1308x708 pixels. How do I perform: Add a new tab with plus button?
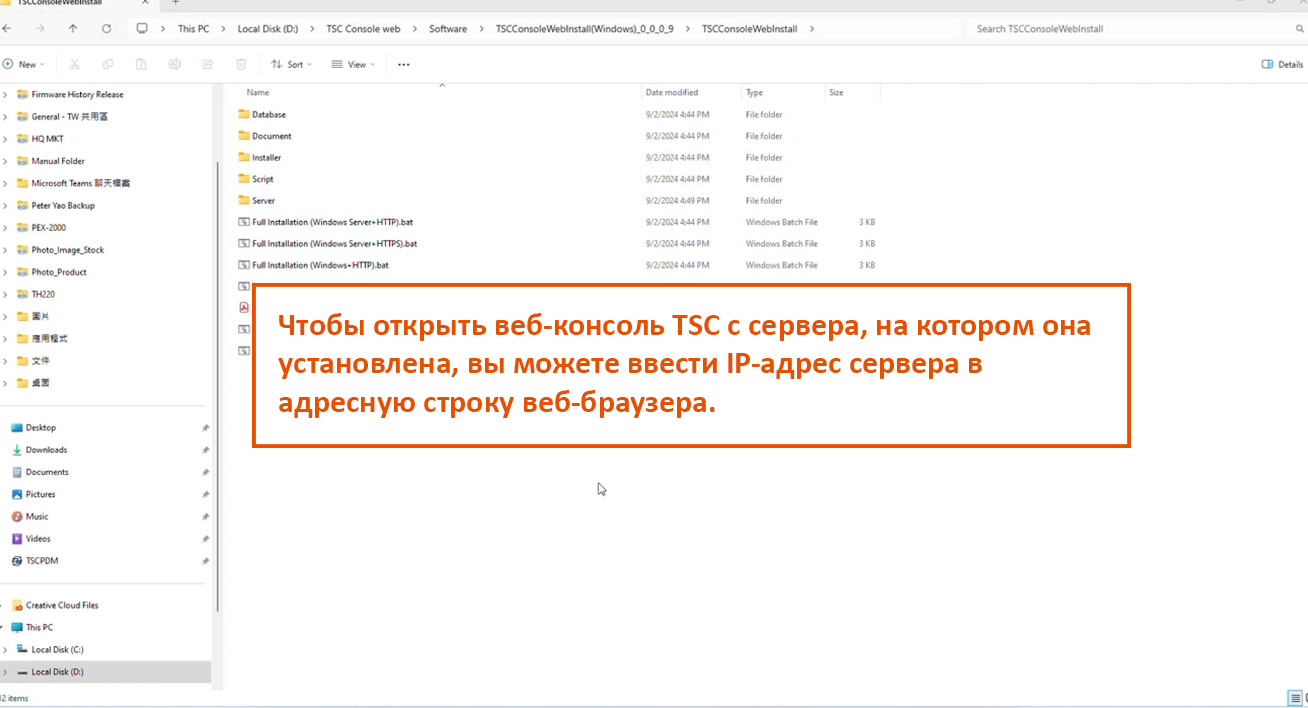click(175, 3)
